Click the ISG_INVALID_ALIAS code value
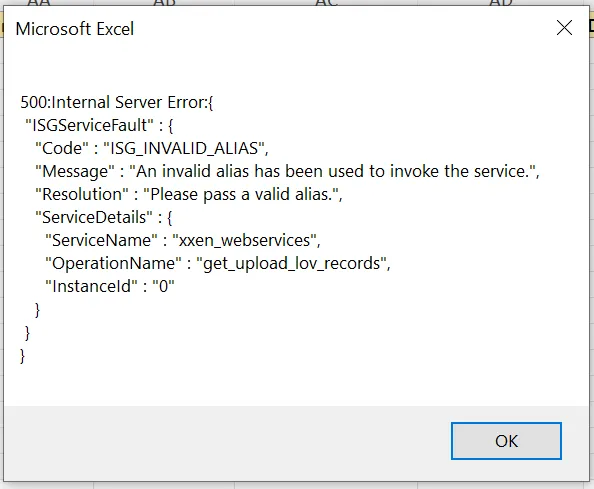The height and width of the screenshot is (489, 594). tap(186, 148)
